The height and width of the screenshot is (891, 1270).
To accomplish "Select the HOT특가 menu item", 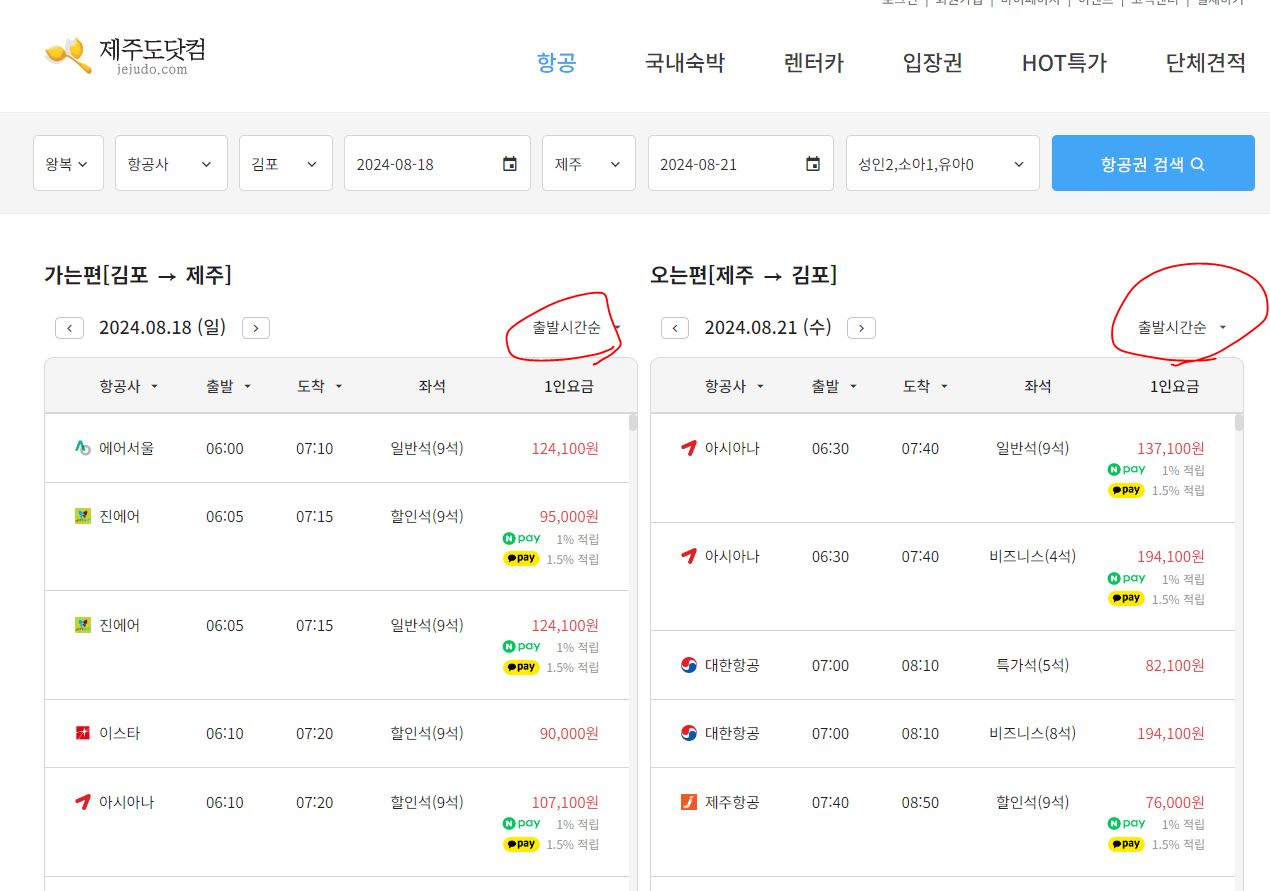I will 1064,62.
